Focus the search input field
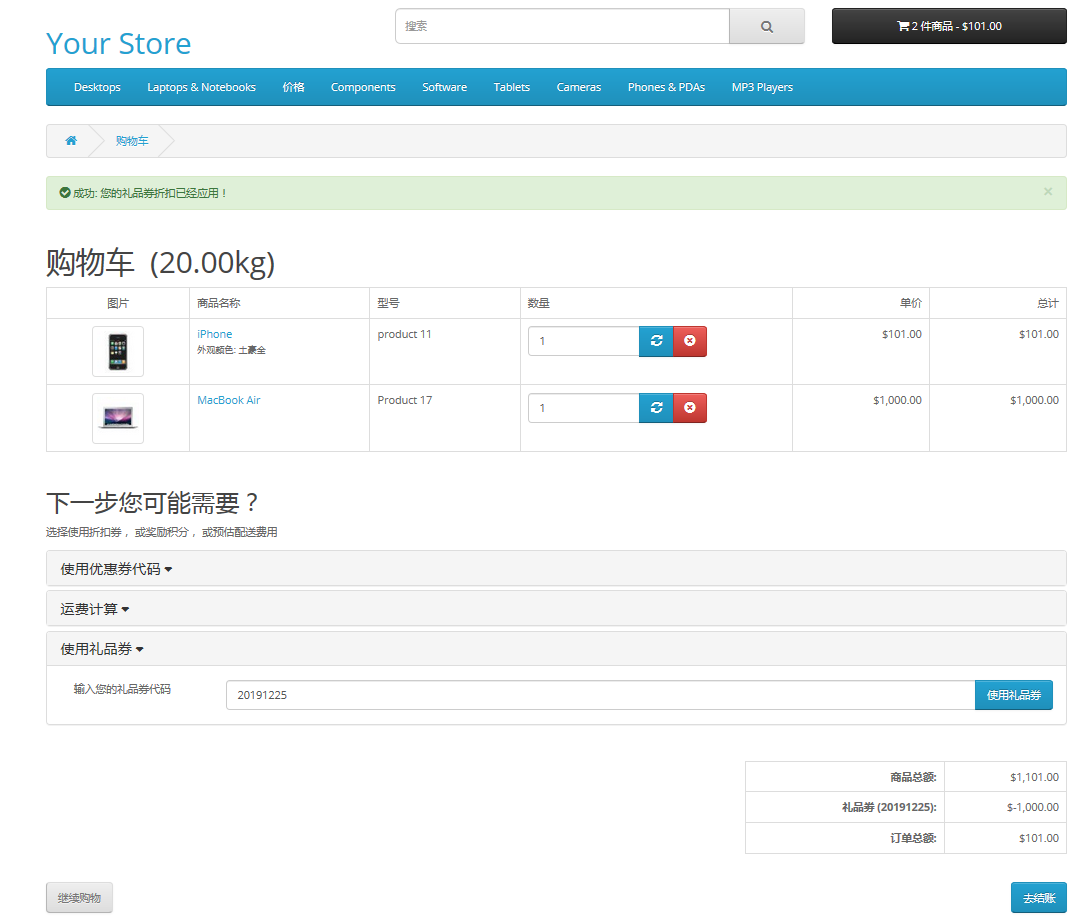 562,26
